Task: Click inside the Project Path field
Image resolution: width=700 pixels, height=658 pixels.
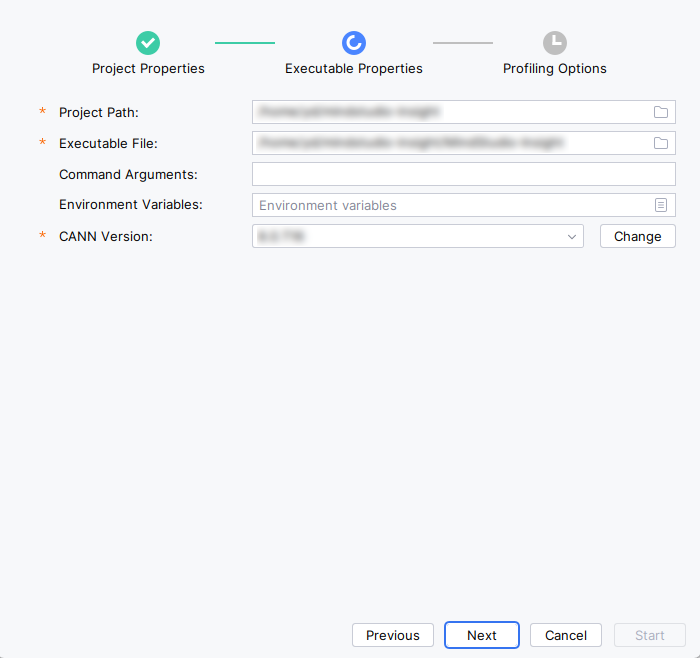Action: (451, 112)
